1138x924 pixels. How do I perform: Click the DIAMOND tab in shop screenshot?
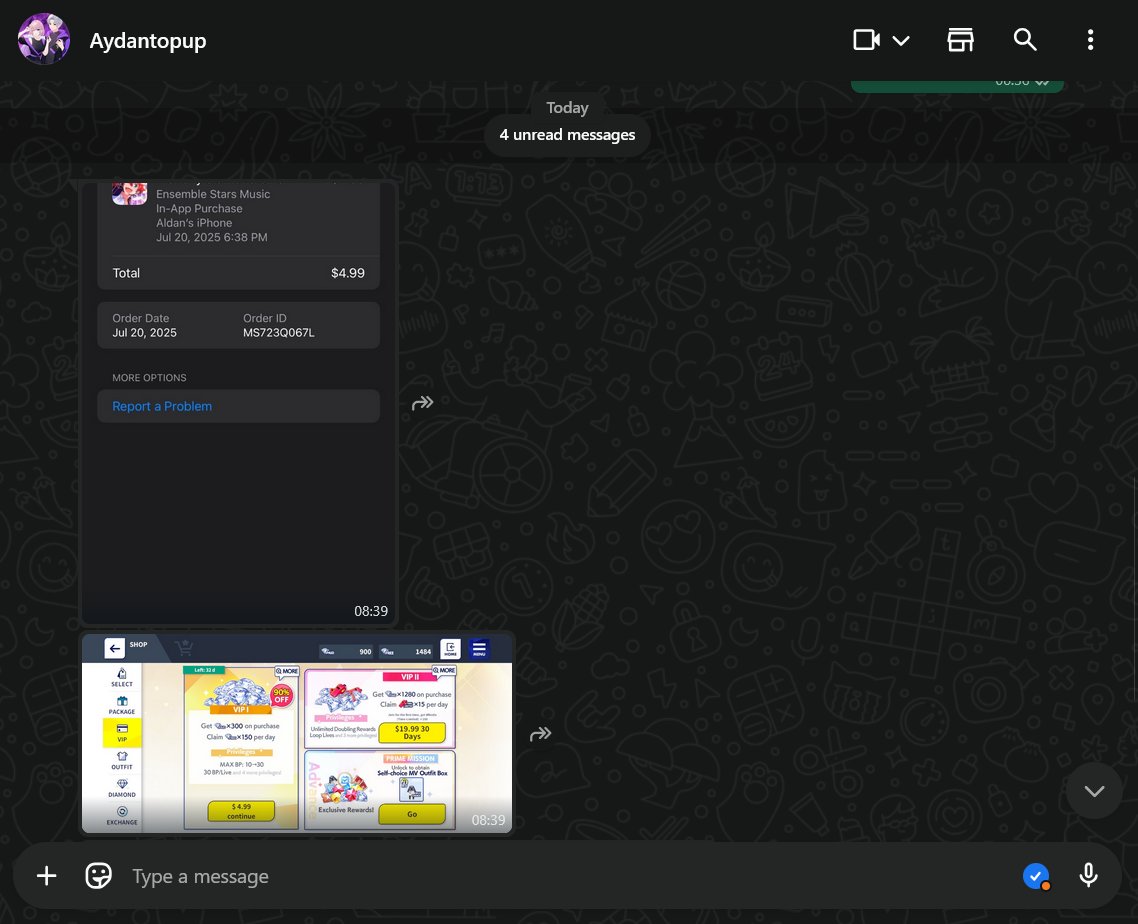[122, 788]
